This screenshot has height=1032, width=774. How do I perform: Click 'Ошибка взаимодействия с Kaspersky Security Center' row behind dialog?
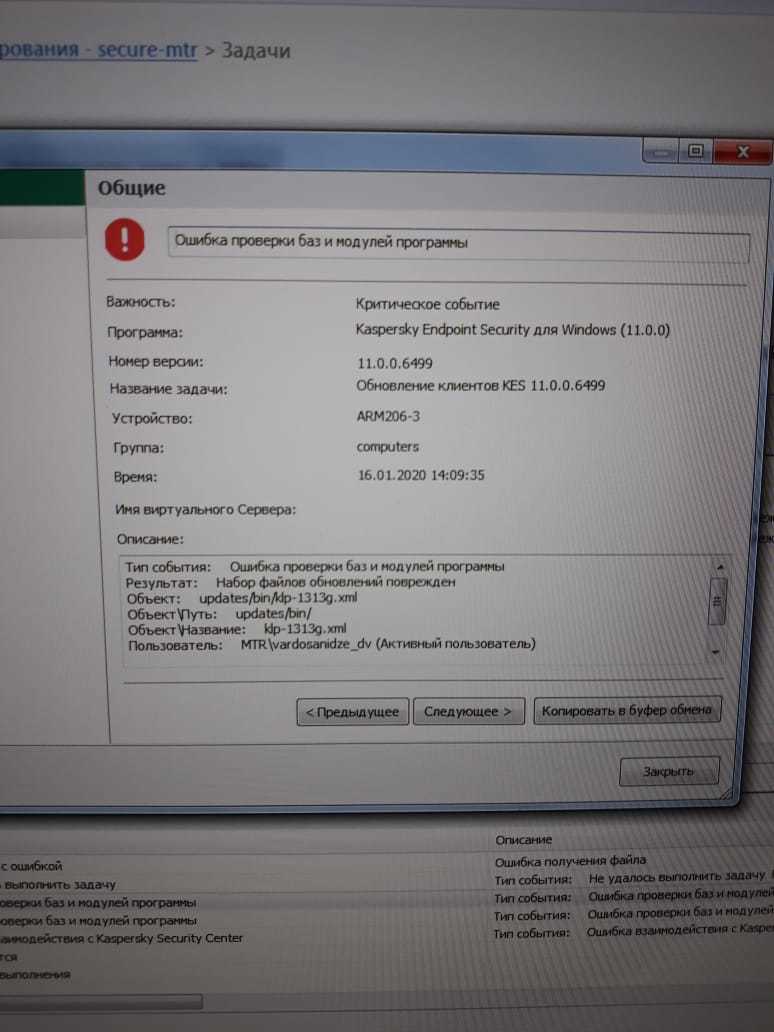[x=122, y=938]
